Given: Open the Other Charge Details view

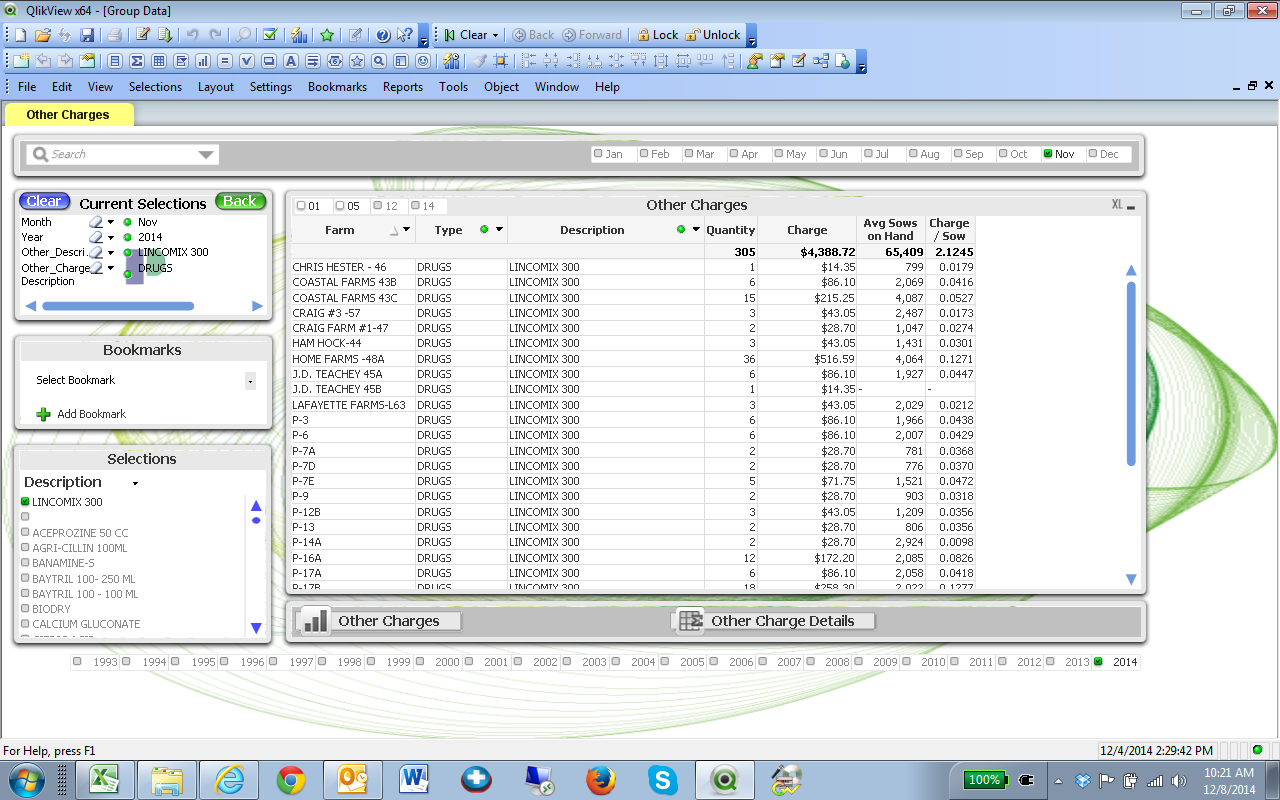Looking at the screenshot, I should coord(775,621).
